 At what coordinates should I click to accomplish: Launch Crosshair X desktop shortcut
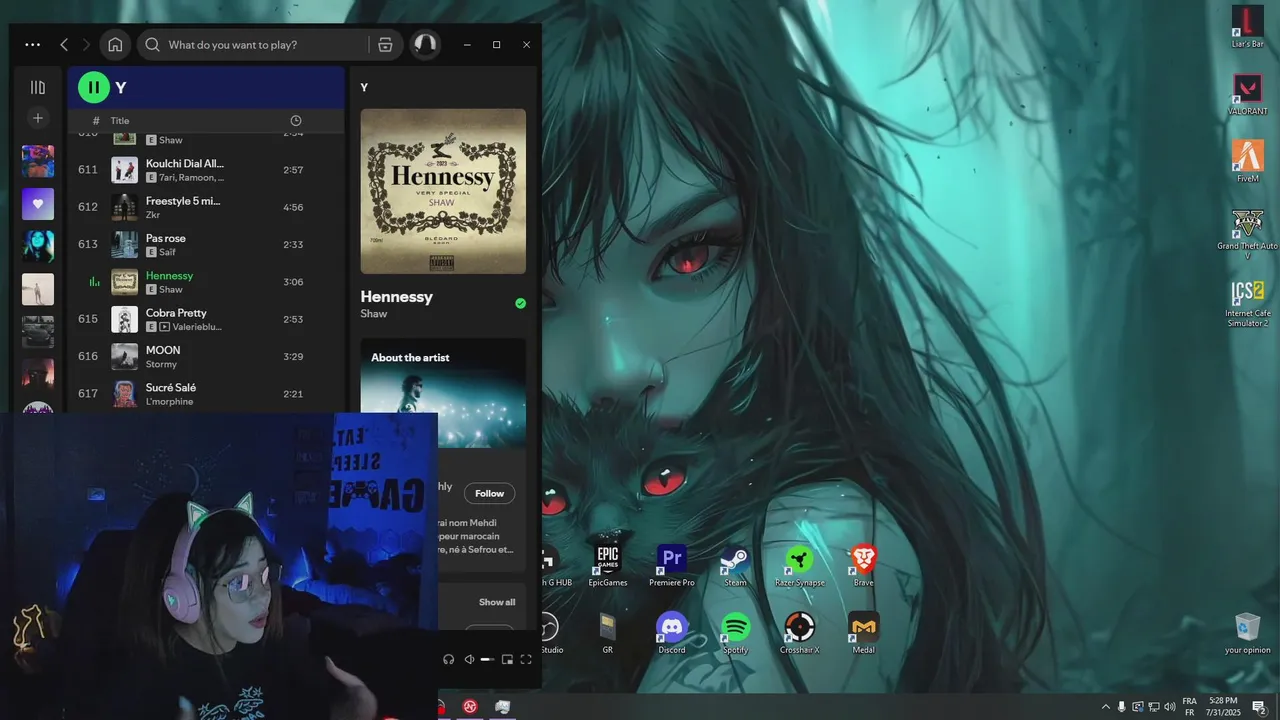pyautogui.click(x=799, y=633)
